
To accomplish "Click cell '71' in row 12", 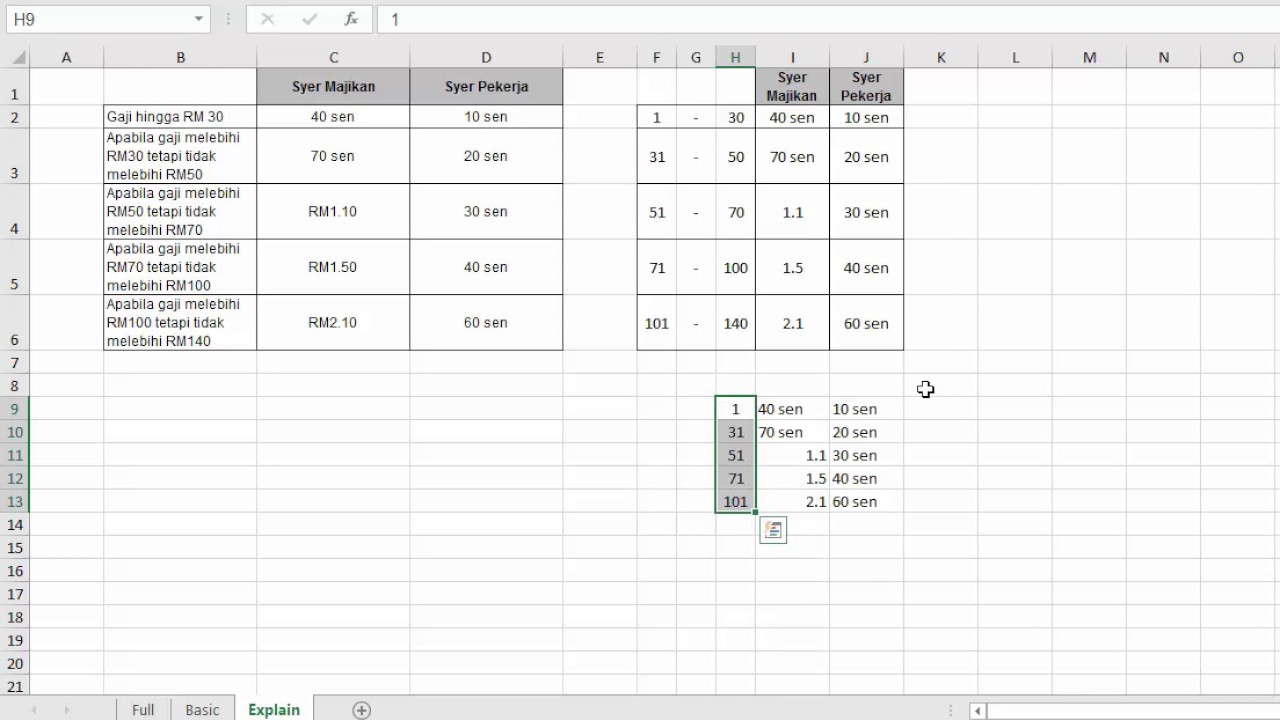I will tap(735, 478).
